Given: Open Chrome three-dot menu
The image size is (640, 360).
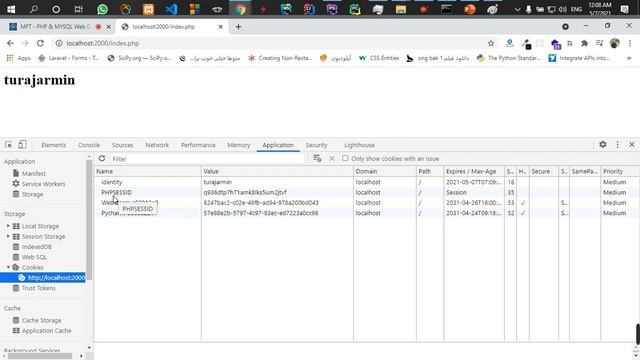Looking at the screenshot, I should pos(630,43).
